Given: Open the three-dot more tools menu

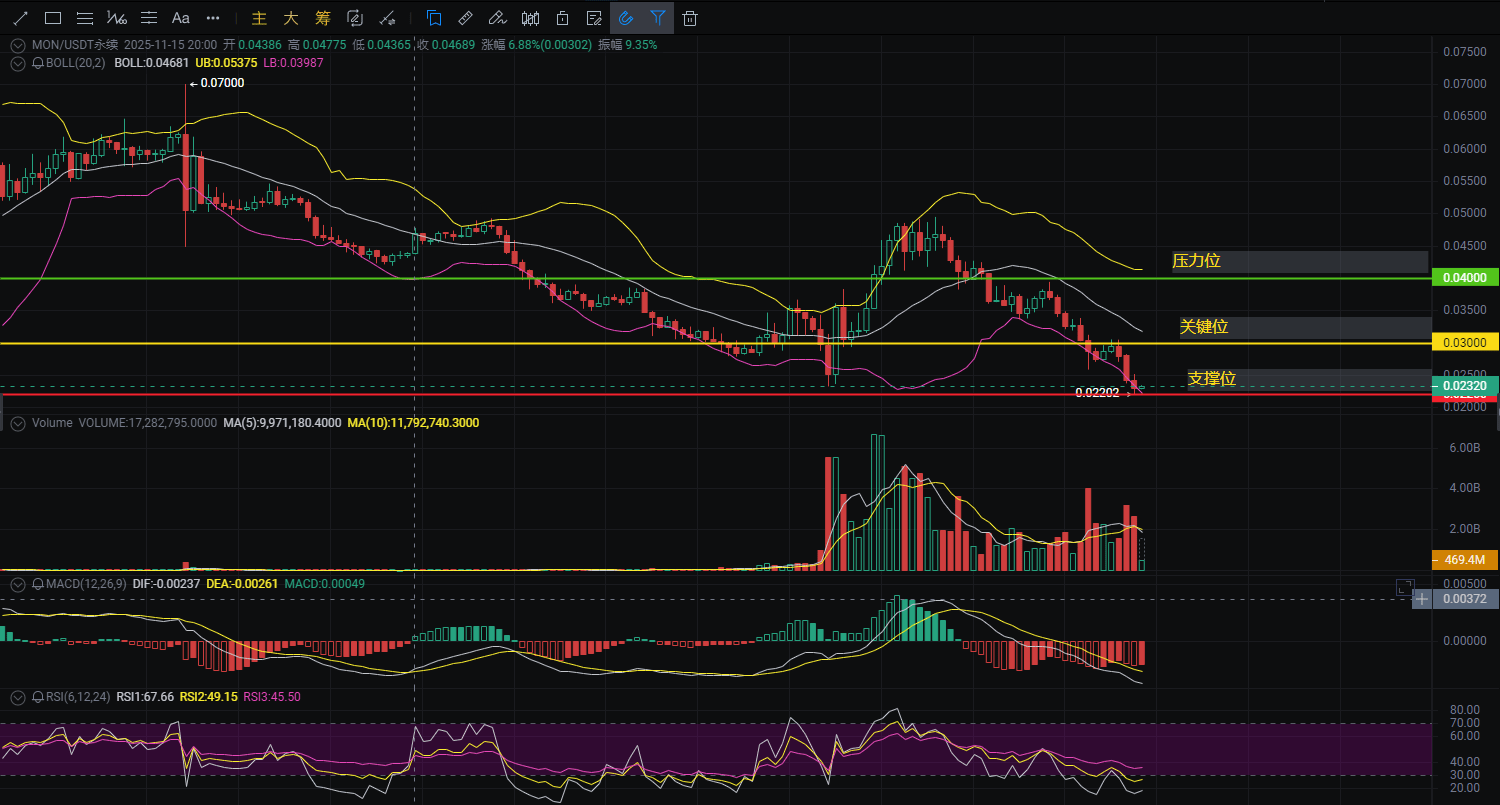Looking at the screenshot, I should point(212,18).
